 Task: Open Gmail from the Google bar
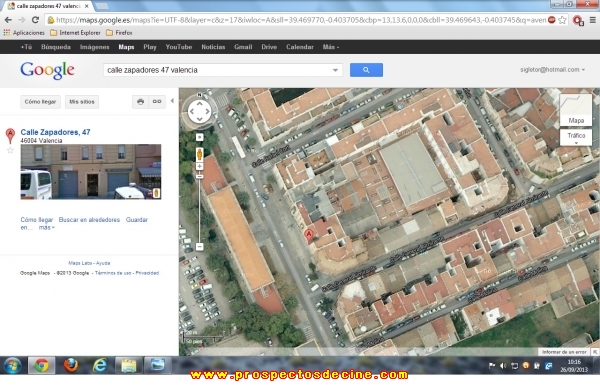tap(243, 47)
